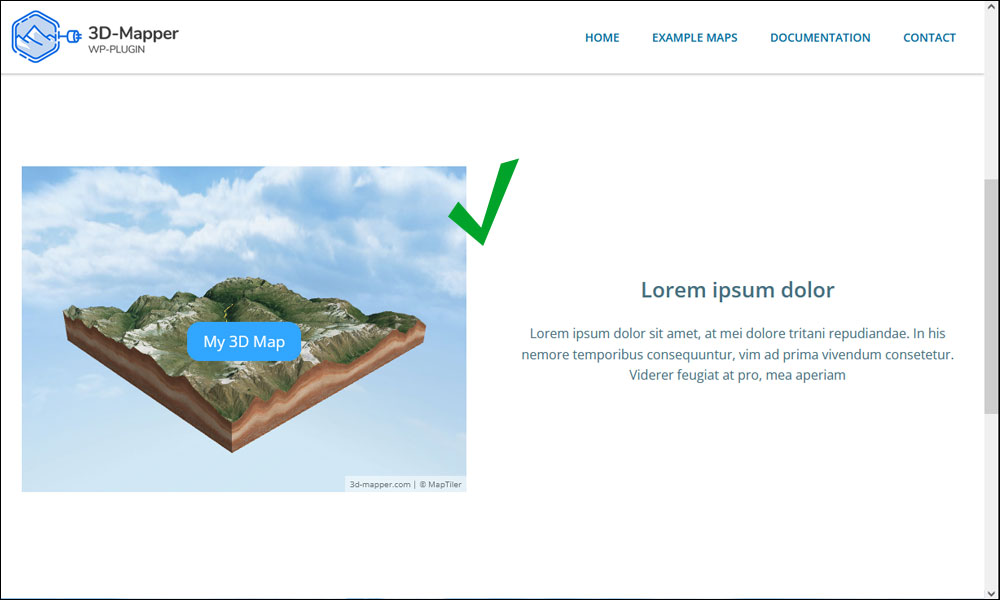Click the green checkmark graphic
1000x600 pixels.
click(483, 201)
